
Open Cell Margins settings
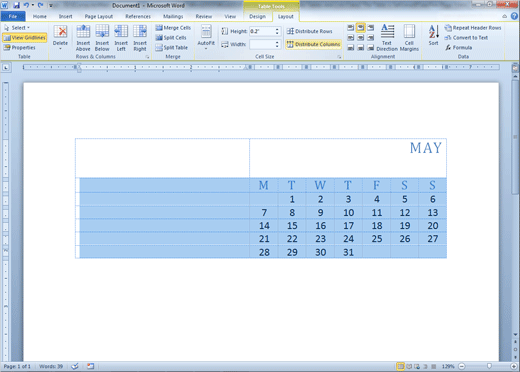click(x=409, y=38)
